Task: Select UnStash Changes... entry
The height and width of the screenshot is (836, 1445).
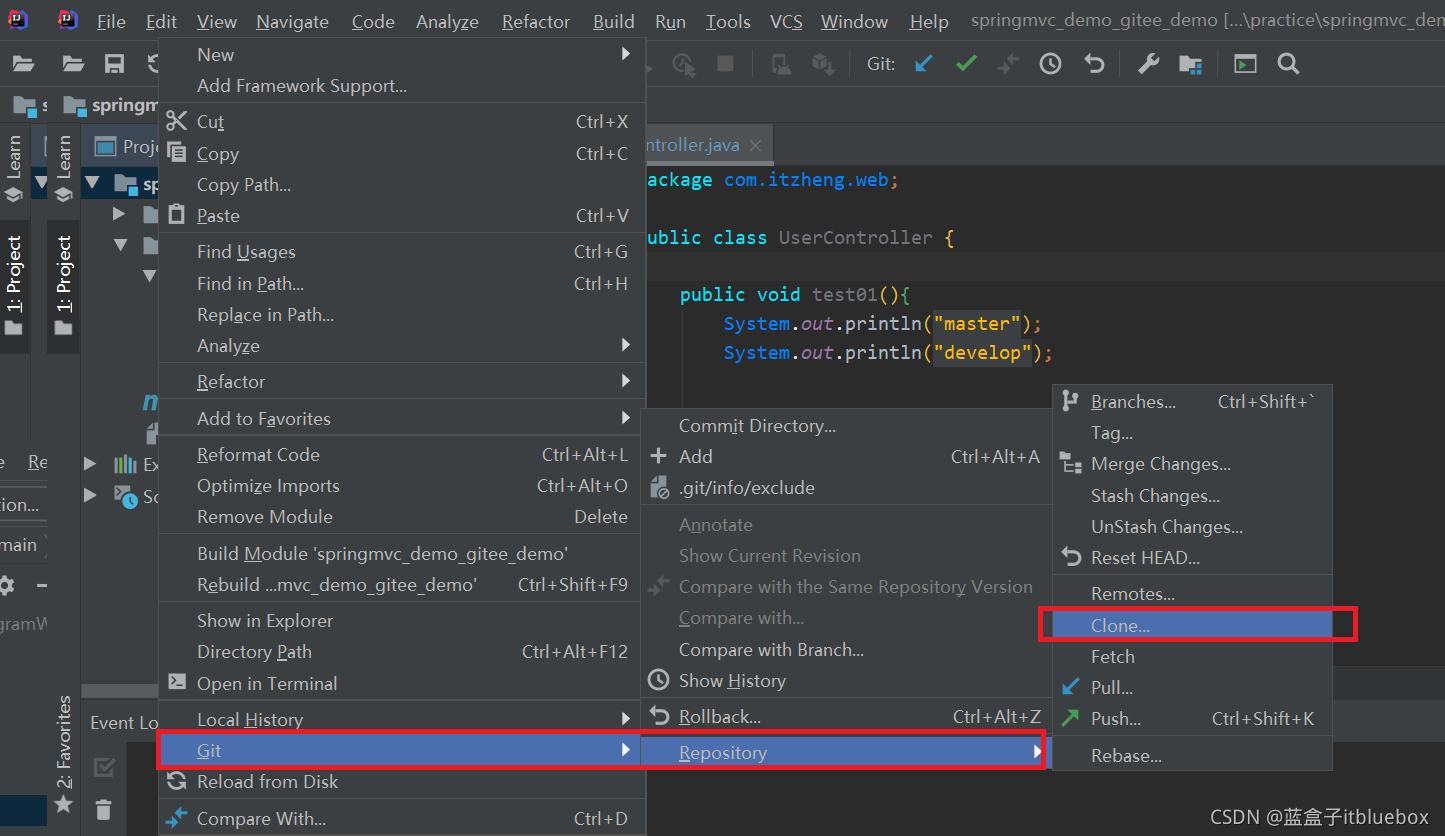Action: tap(1193, 527)
